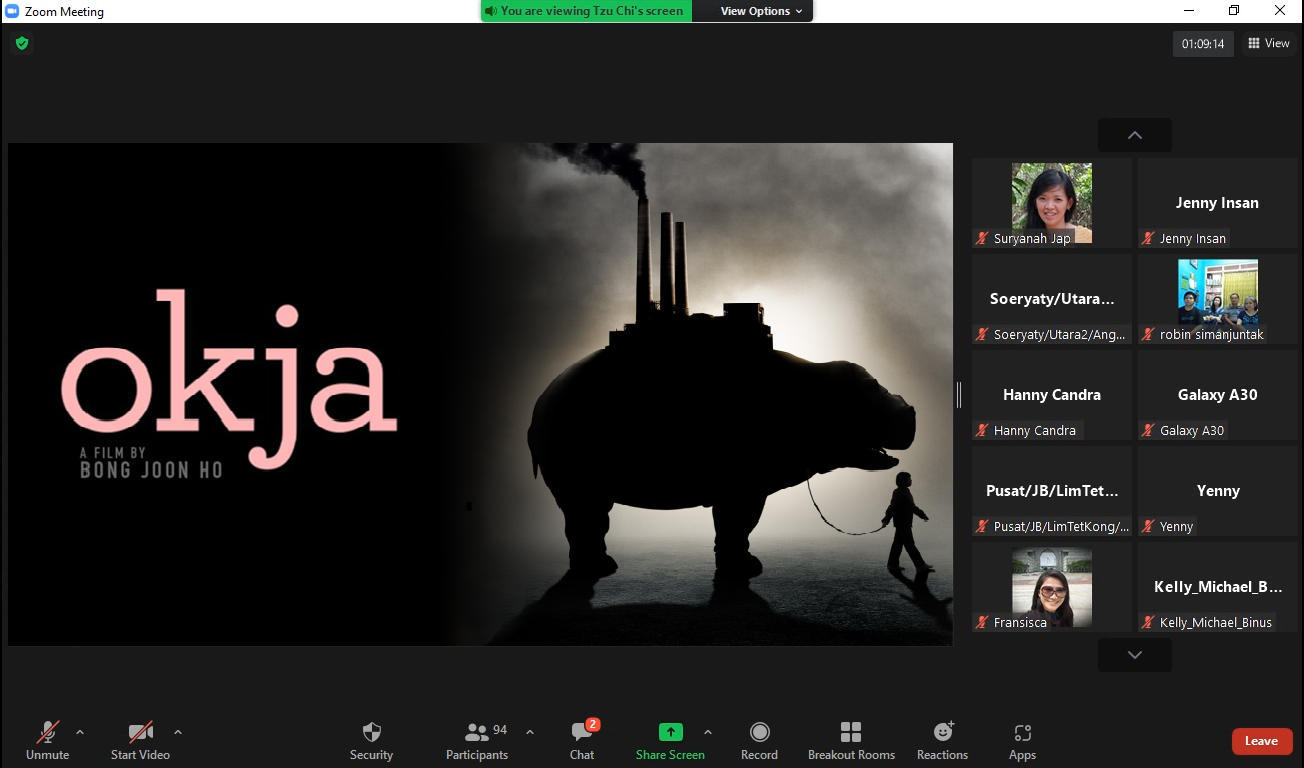Click 'You are viewing Tzu Chi's screen' banner
The height and width of the screenshot is (768, 1304).
584,11
